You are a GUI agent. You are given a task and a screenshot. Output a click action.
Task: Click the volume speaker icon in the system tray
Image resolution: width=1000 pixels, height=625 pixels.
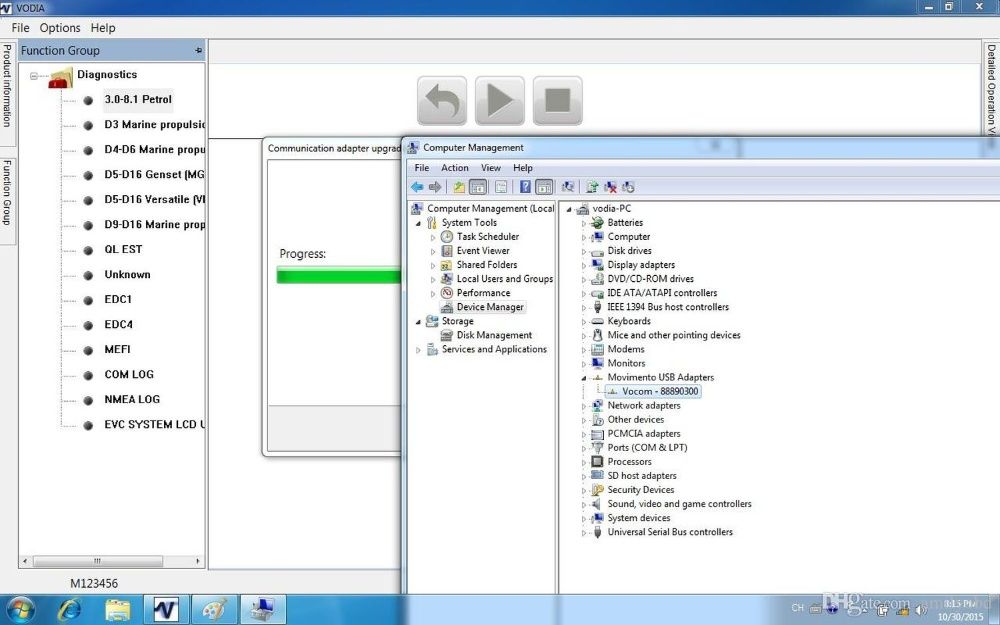(921, 611)
